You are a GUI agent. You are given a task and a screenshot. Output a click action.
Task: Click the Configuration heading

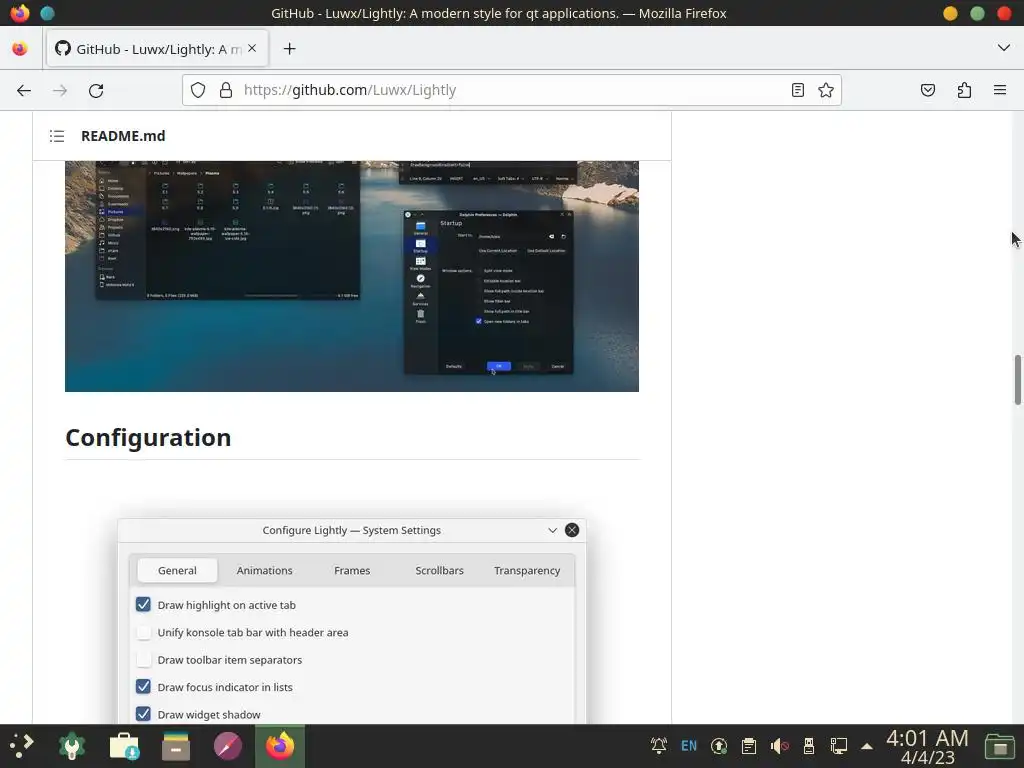[x=148, y=438]
